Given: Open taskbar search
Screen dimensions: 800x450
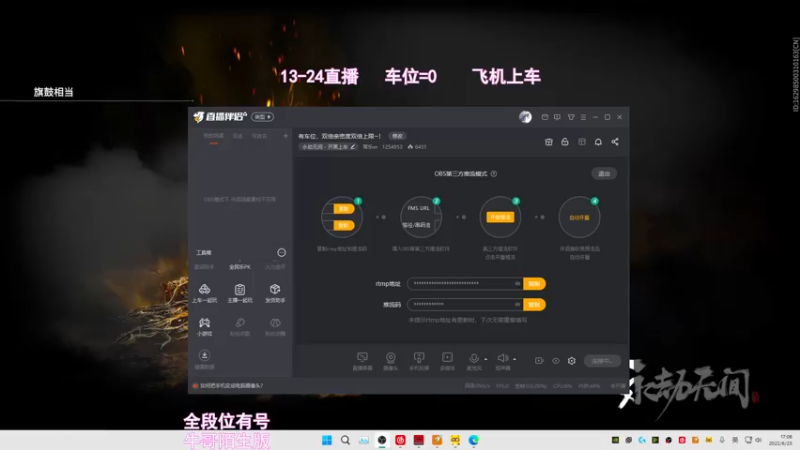Looking at the screenshot, I should [345, 440].
